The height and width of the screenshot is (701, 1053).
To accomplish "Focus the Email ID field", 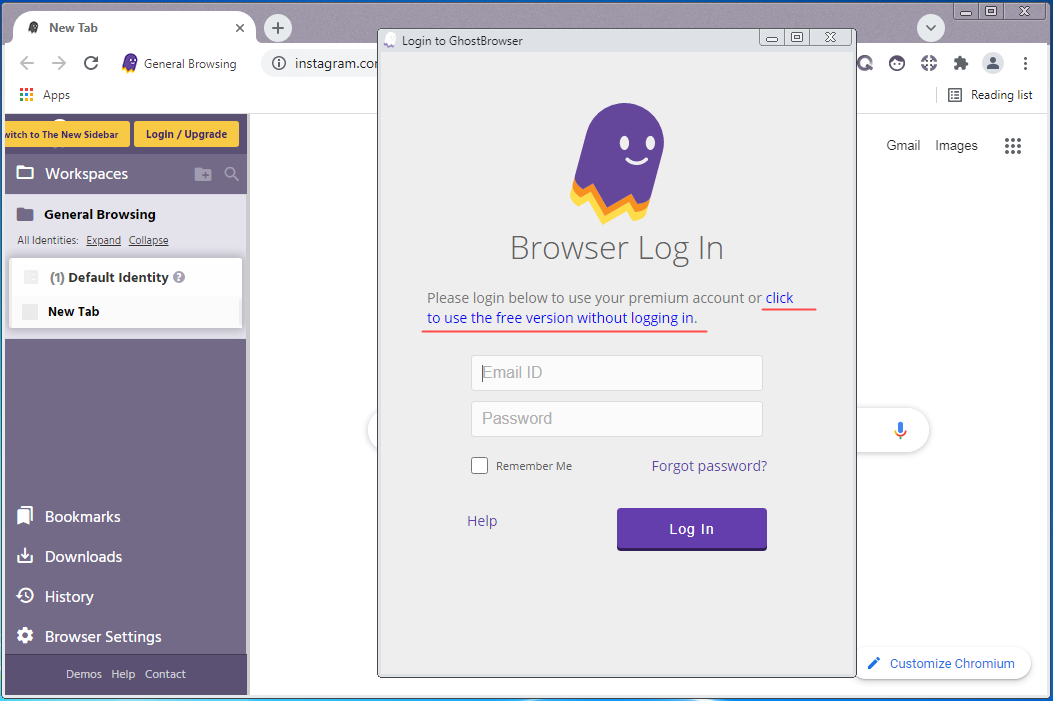I will pyautogui.click(x=616, y=373).
